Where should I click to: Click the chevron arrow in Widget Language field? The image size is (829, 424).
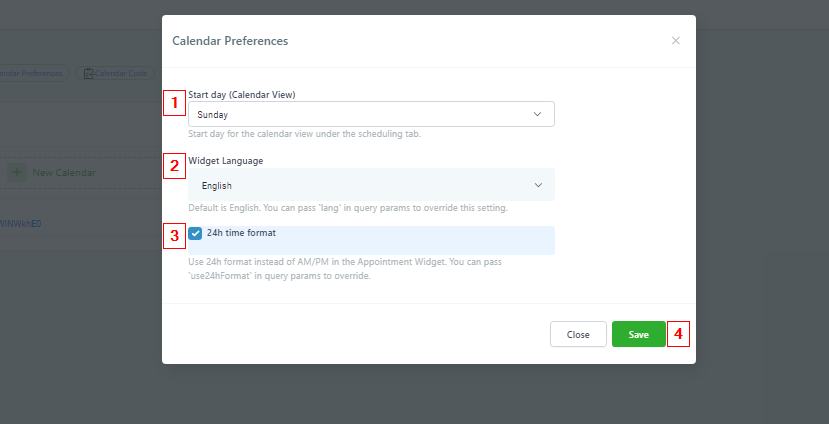pos(538,185)
